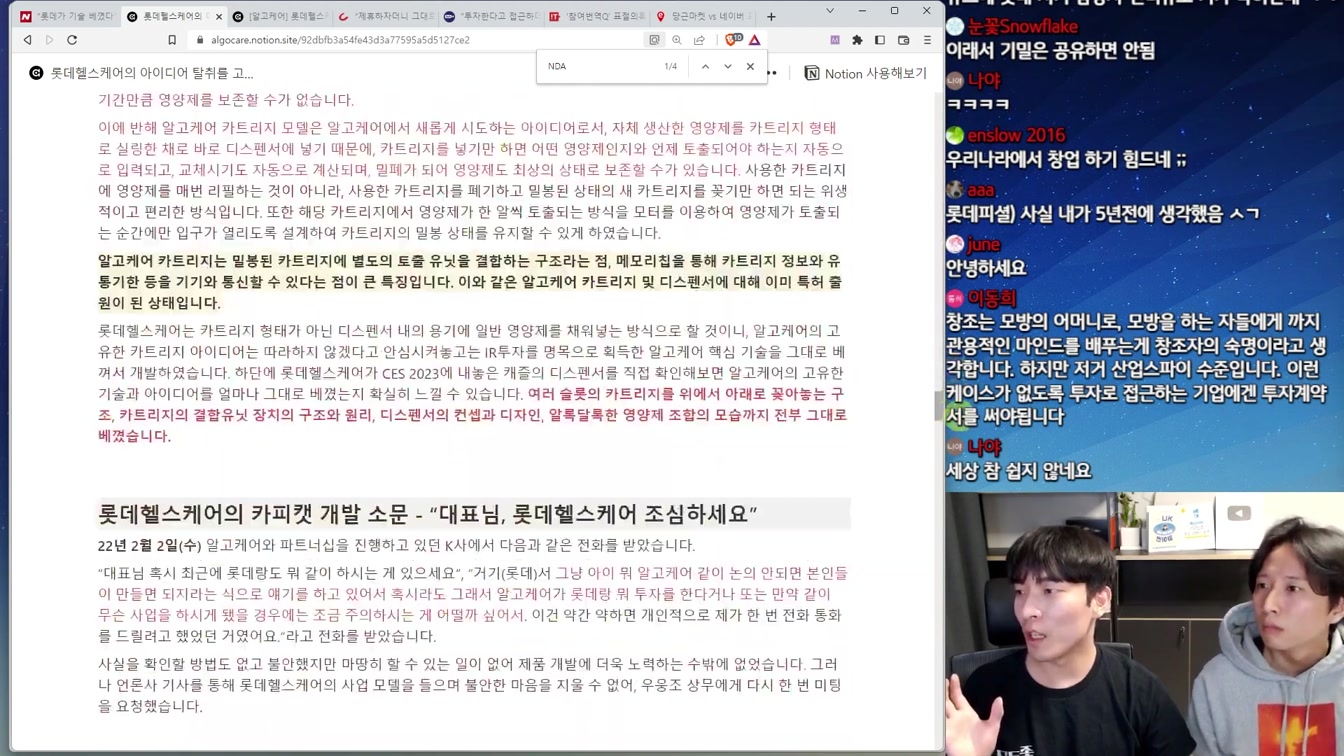Toggle the browser sidebar panel icon

[880, 40]
